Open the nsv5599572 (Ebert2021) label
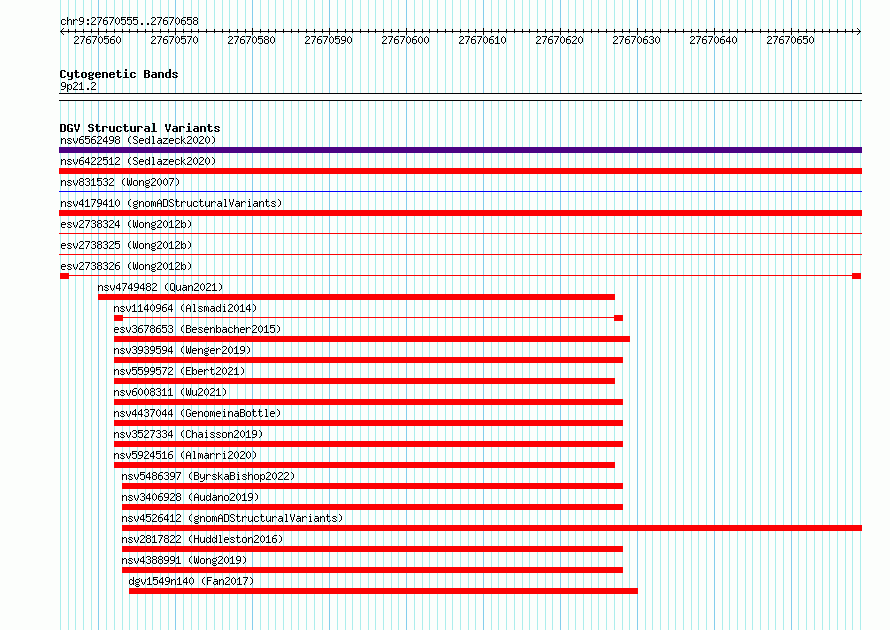Screen dimensions: 890x630 179,371
